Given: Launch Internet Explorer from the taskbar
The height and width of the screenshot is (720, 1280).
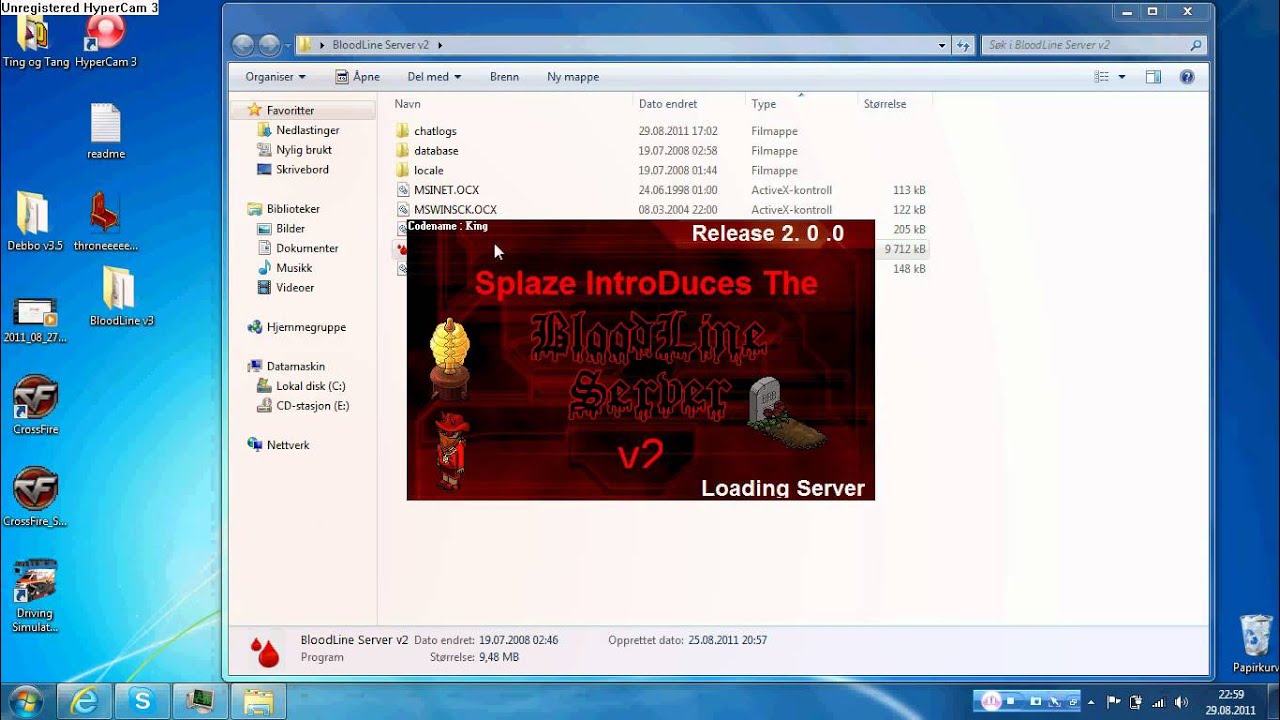Looking at the screenshot, I should pos(84,702).
